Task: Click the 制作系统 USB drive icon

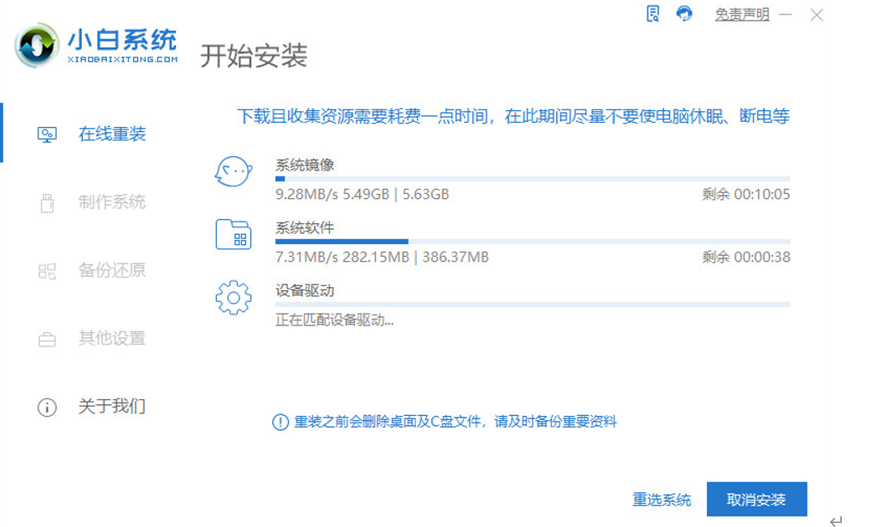Action: 47,202
